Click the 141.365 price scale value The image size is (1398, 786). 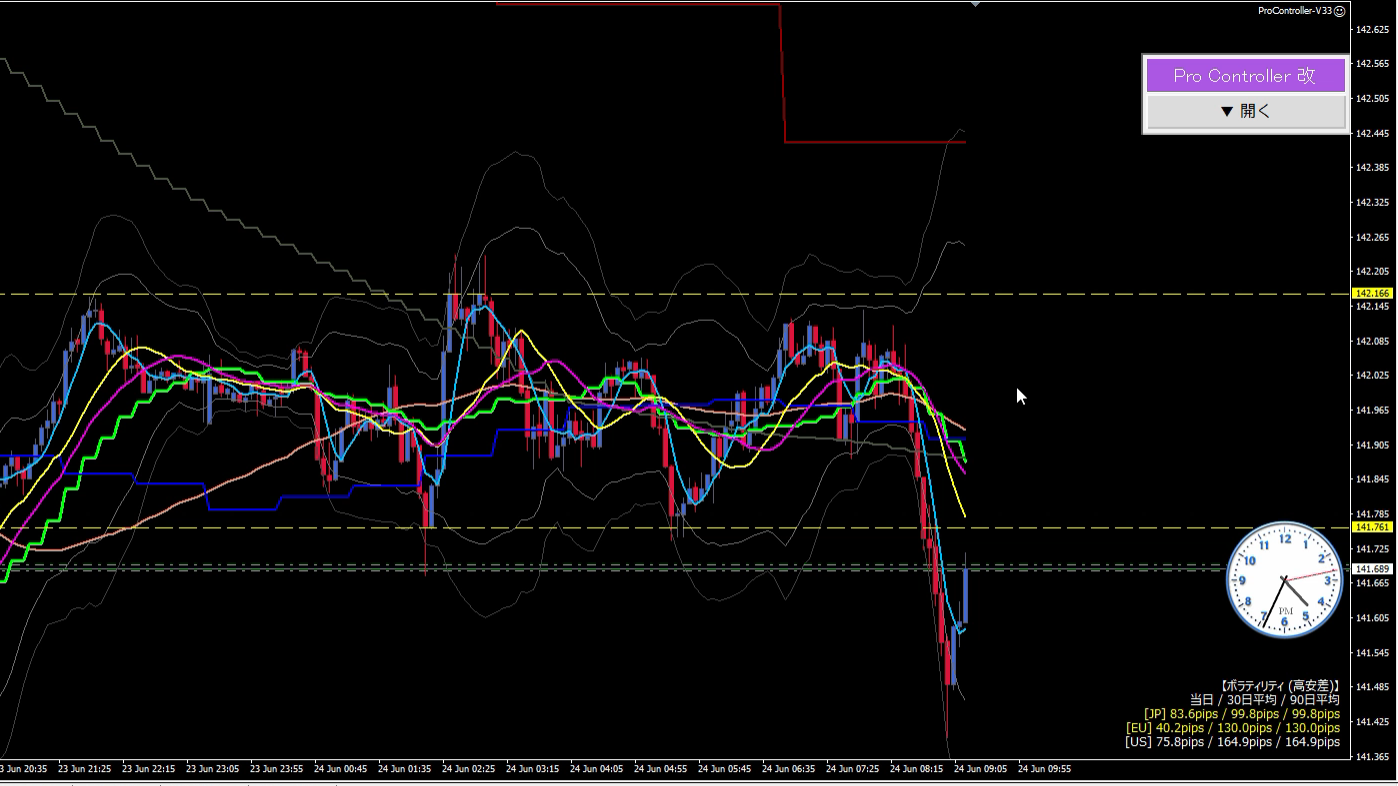click(x=1373, y=757)
